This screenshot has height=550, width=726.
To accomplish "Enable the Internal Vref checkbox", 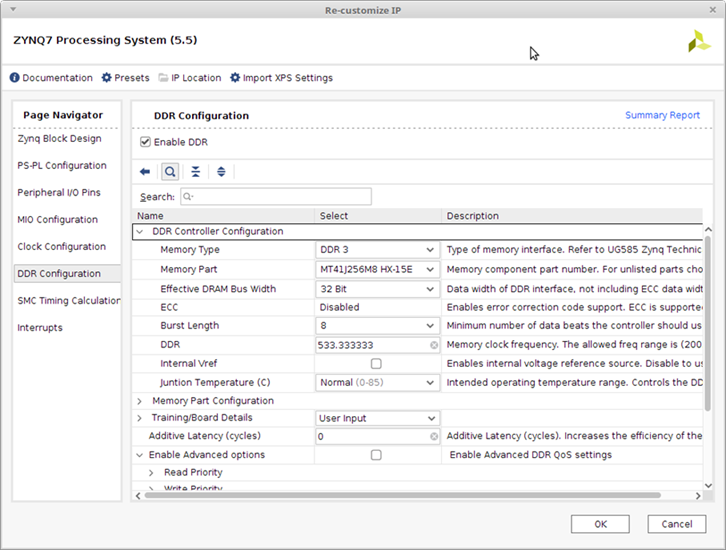I will pos(376,364).
